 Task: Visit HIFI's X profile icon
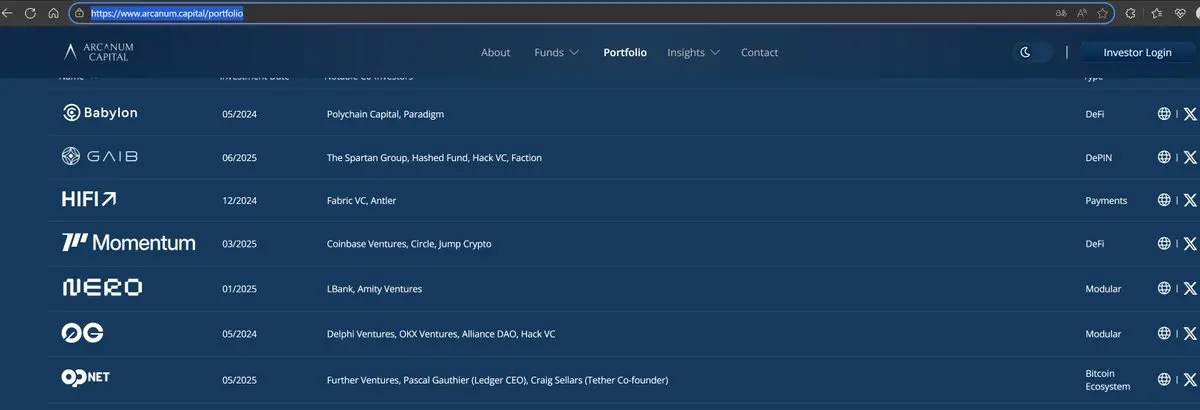coord(1190,200)
